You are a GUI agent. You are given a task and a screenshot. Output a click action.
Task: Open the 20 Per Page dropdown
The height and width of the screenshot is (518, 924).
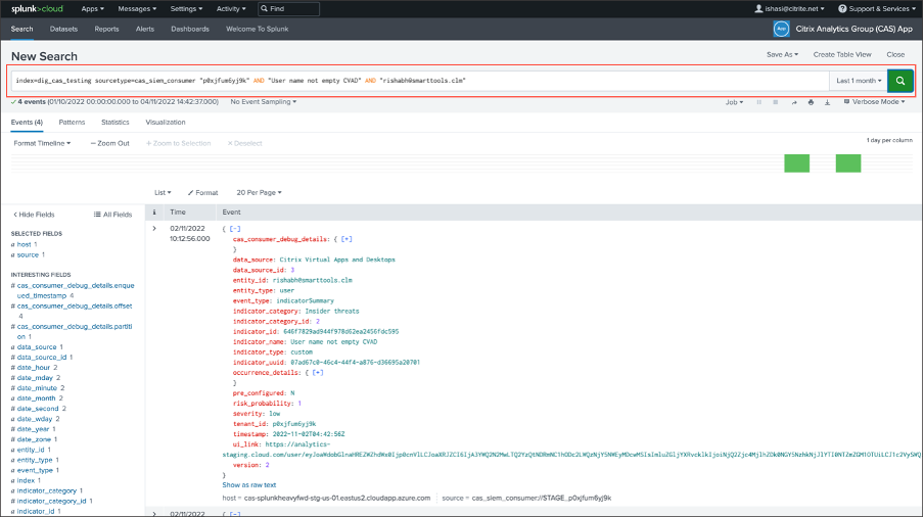click(259, 192)
